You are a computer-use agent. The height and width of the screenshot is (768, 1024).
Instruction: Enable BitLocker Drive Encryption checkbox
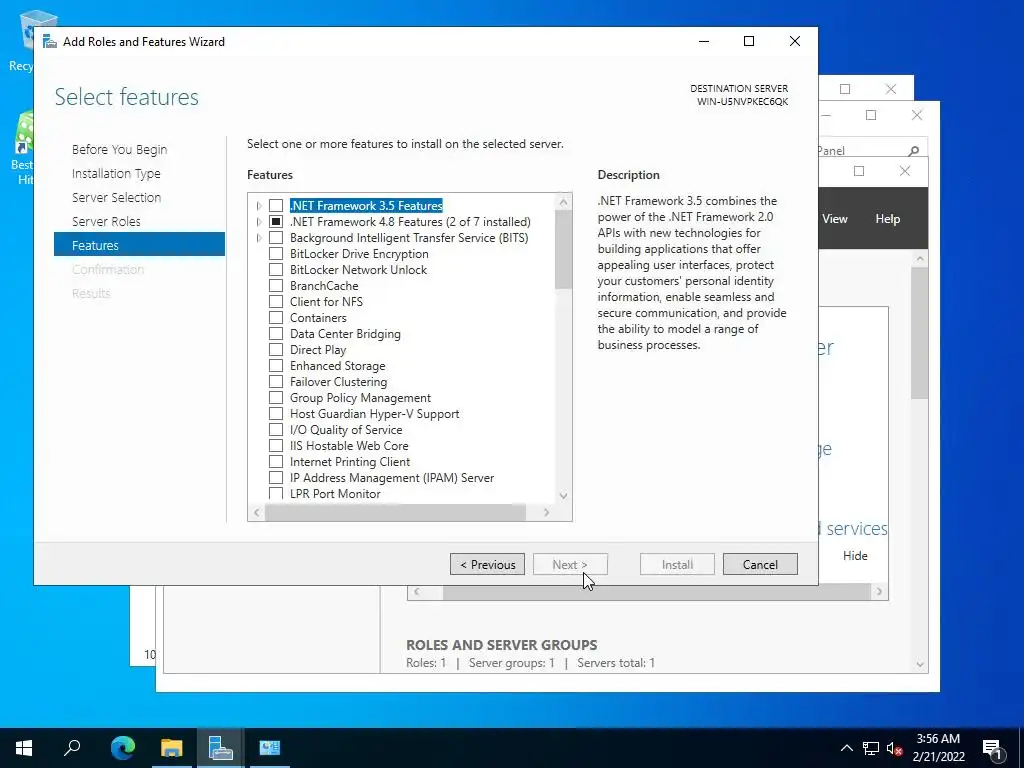(276, 254)
